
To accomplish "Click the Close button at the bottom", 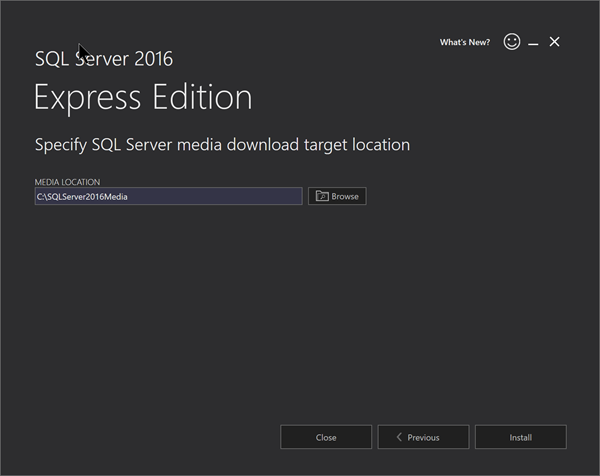I will pos(326,437).
